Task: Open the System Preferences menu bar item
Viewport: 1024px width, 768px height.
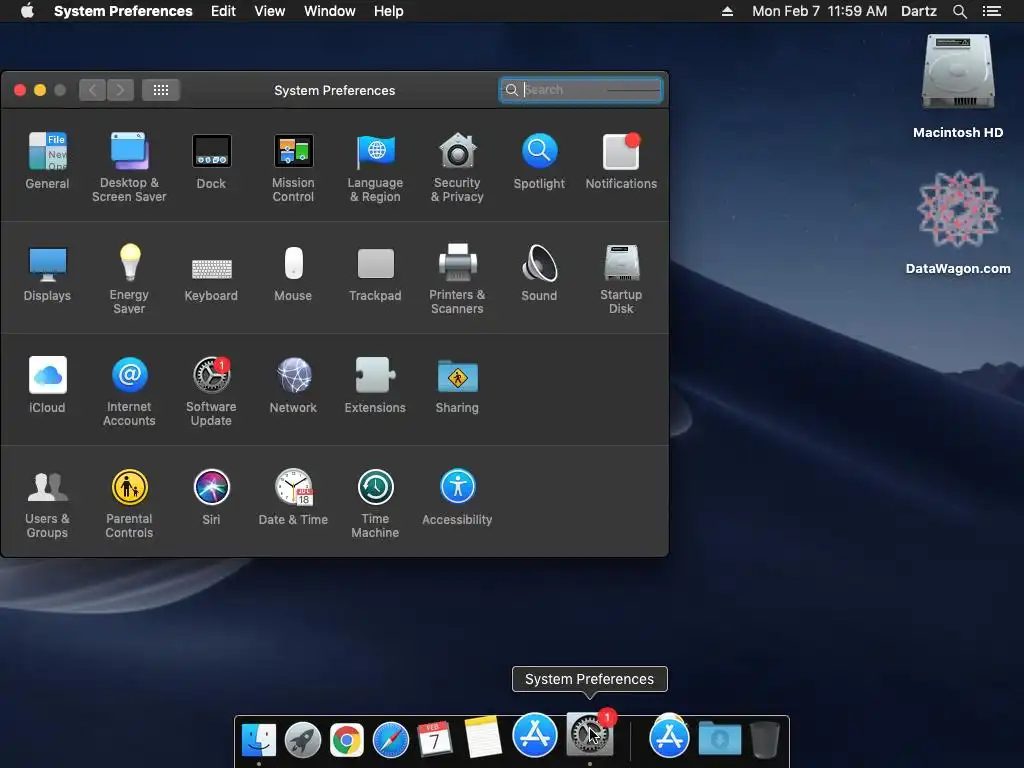Action: click(123, 11)
